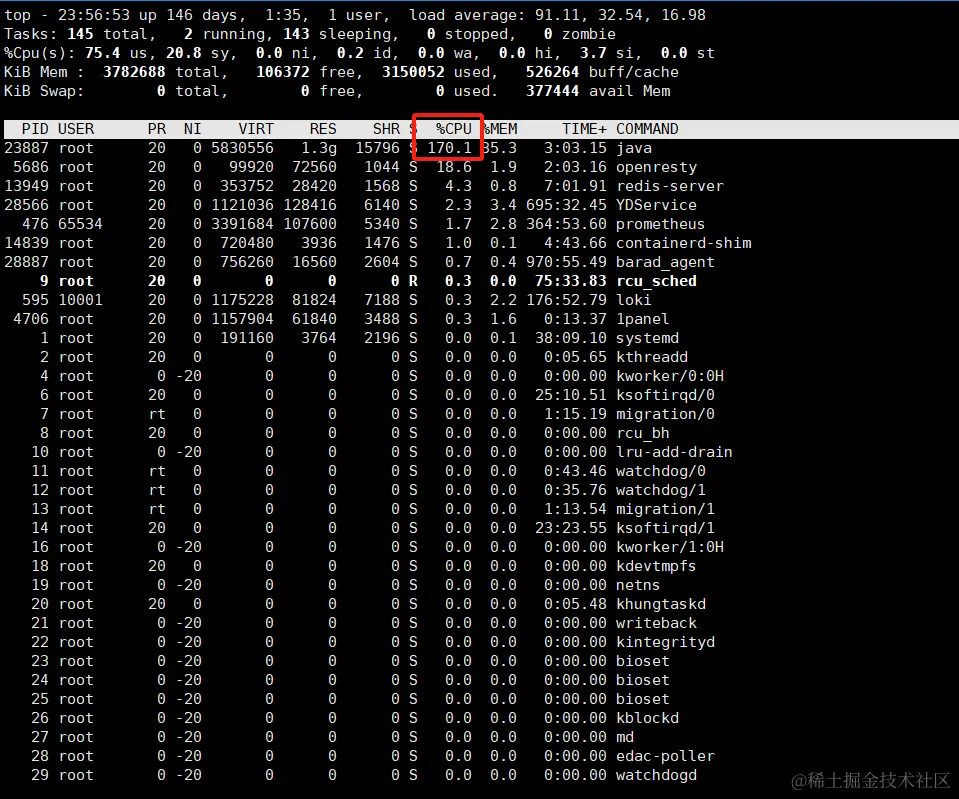Click the migration/1 command

[665, 508]
